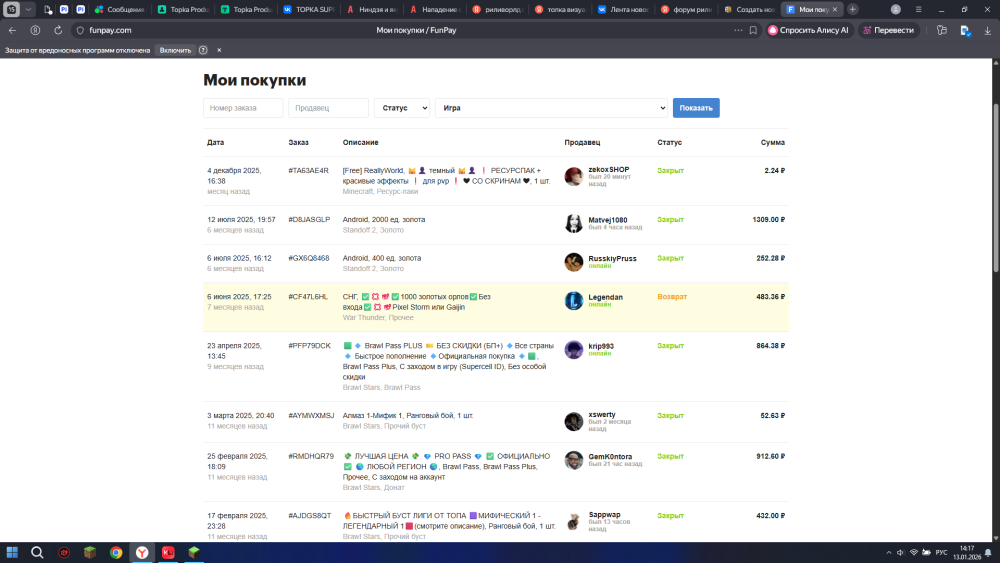This screenshot has width=1000, height=563.
Task: Open Yandex Browser taskbar icon
Action: point(142,552)
